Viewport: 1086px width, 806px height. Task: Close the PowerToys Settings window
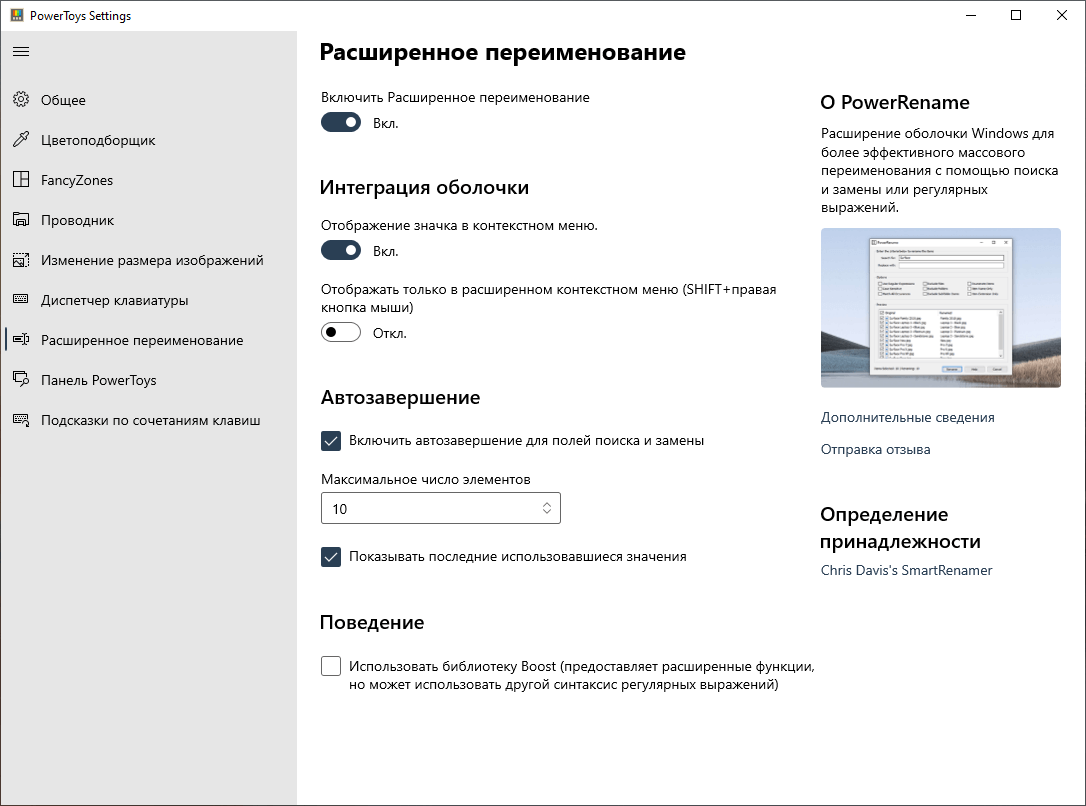point(1061,15)
